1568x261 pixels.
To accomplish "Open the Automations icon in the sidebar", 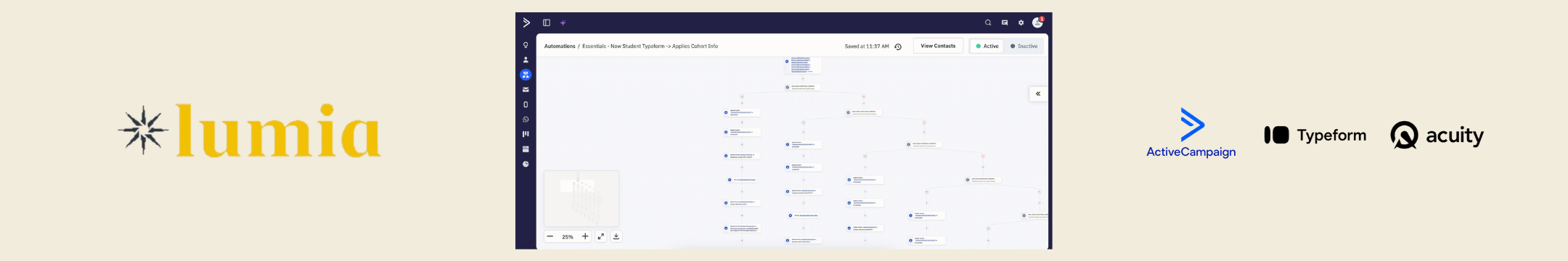I will pos(526,75).
